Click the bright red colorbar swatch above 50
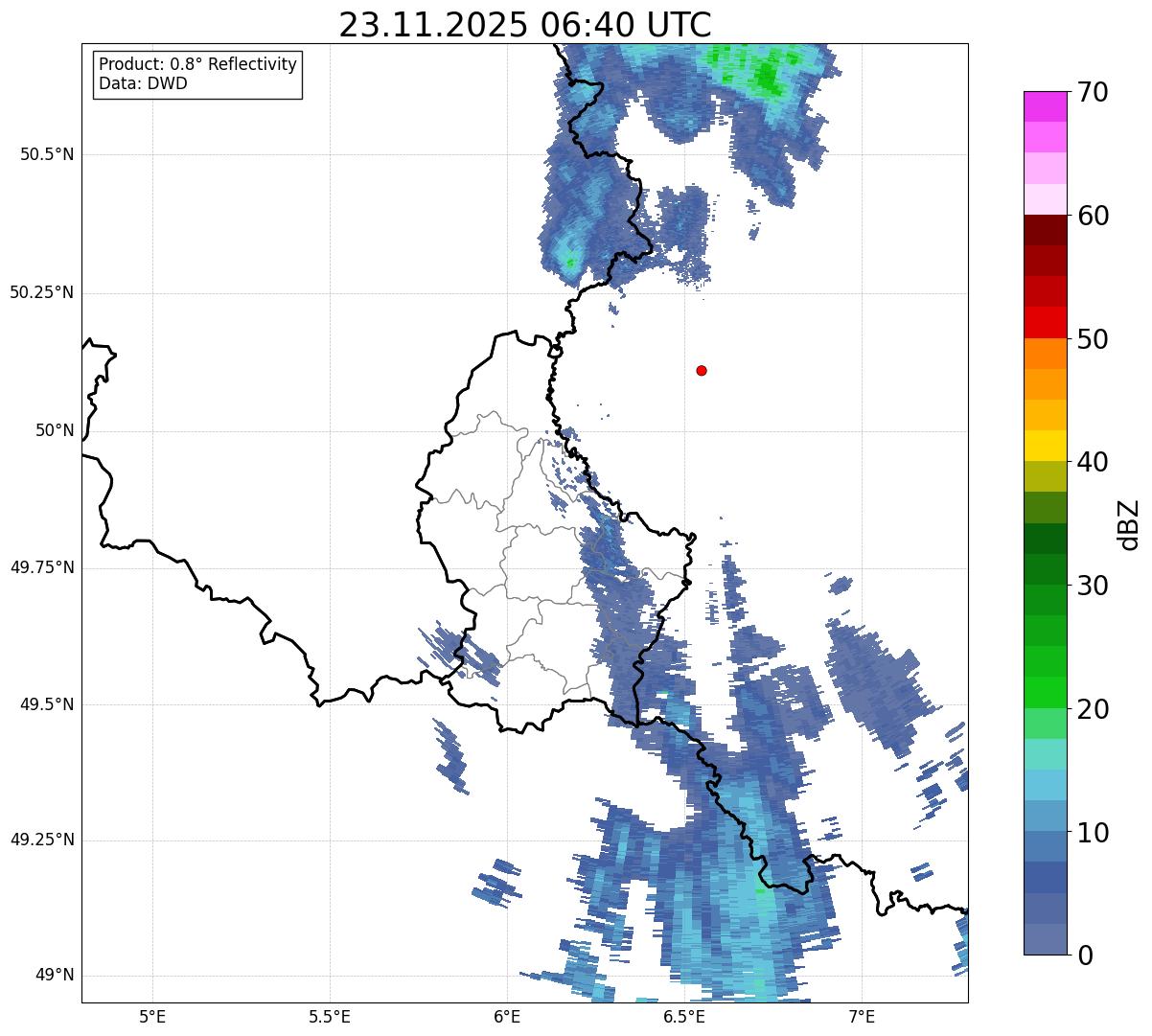This screenshot has width=1152, height=1036. 1045,322
